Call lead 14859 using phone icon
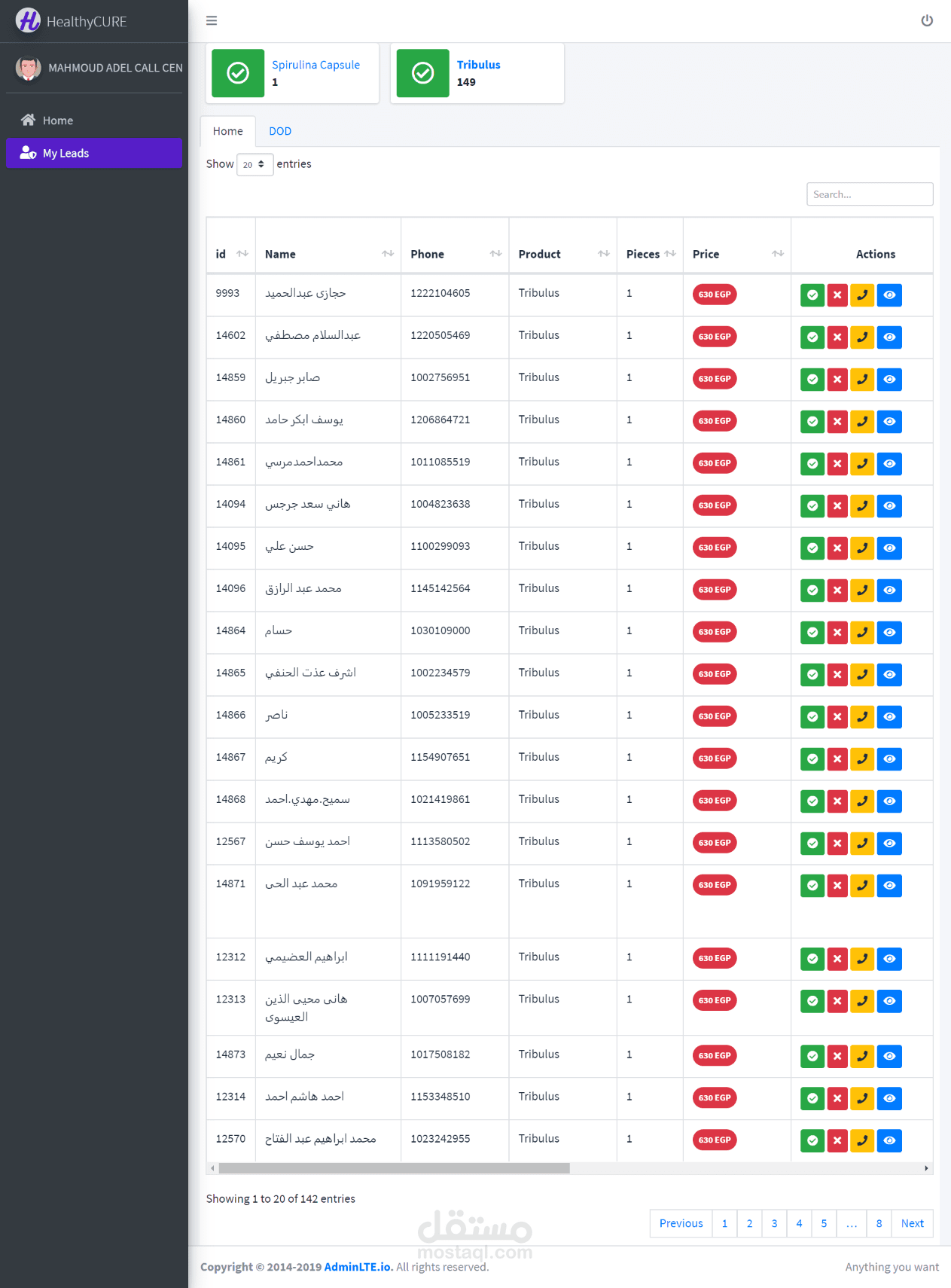 tap(862, 379)
